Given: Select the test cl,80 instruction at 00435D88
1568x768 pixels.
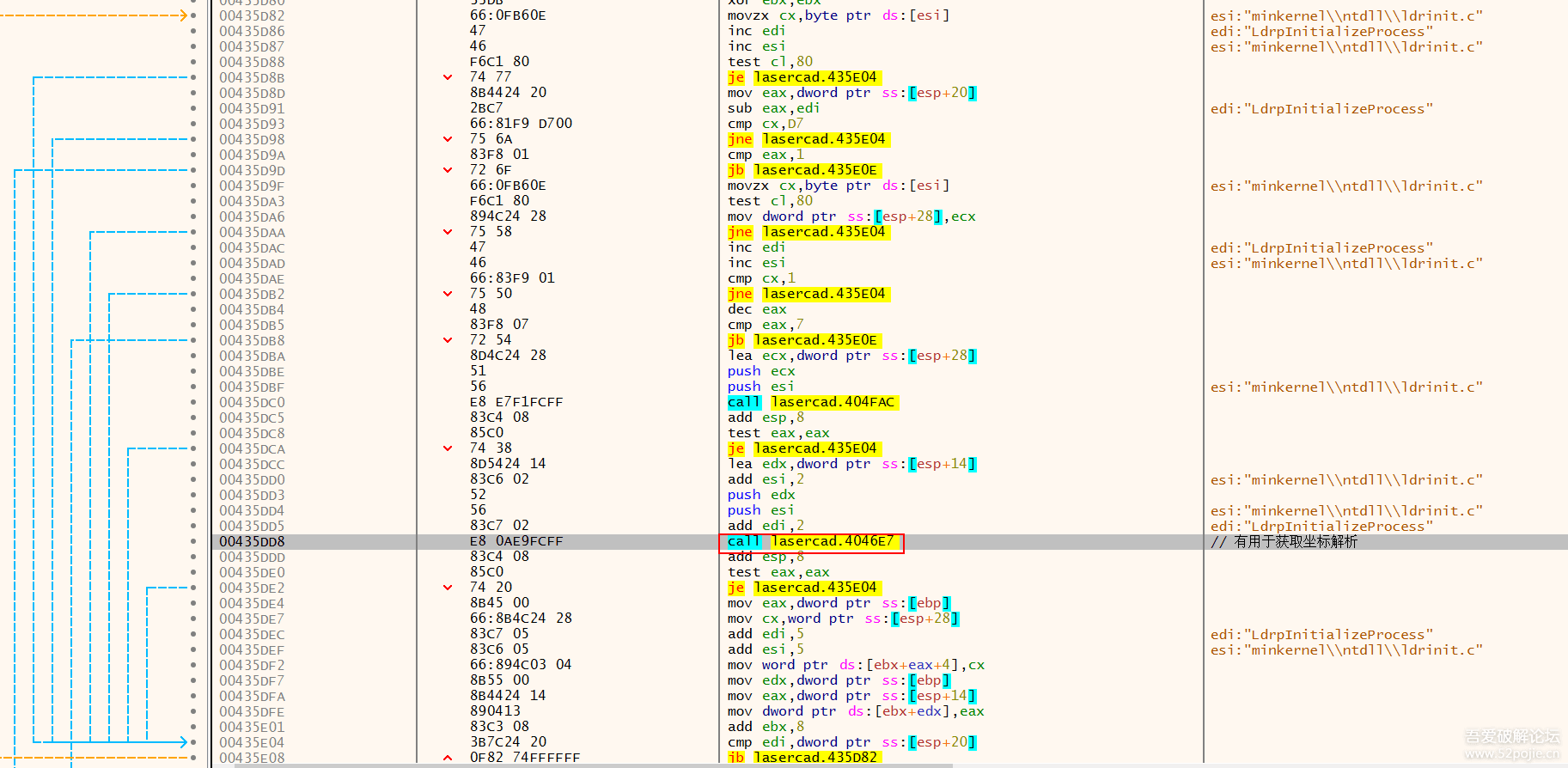Looking at the screenshot, I should (770, 62).
